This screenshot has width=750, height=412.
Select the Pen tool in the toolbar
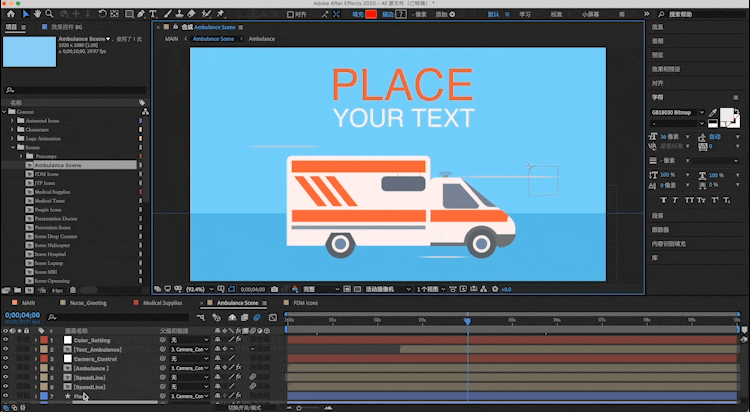pyautogui.click(x=140, y=15)
